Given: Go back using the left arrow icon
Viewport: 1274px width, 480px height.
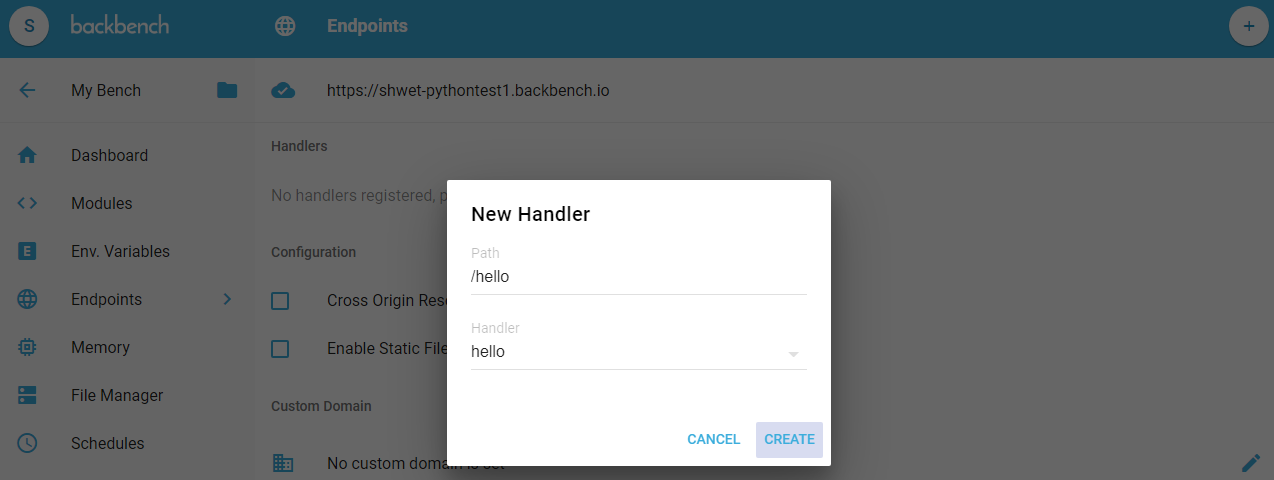Looking at the screenshot, I should pyautogui.click(x=28, y=90).
